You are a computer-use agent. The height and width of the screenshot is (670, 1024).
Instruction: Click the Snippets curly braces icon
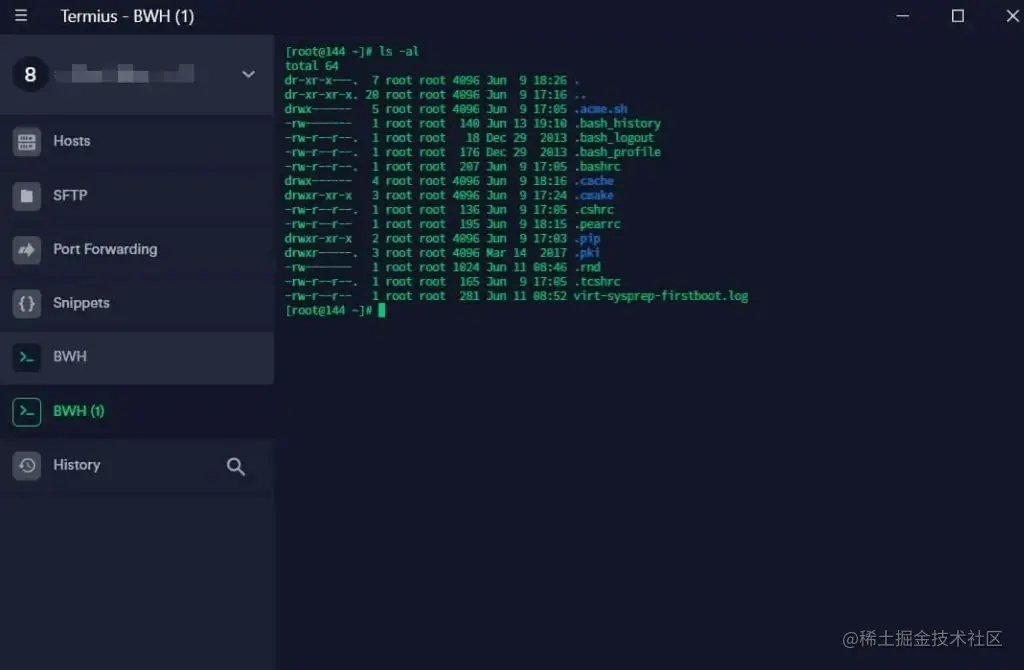tap(27, 304)
